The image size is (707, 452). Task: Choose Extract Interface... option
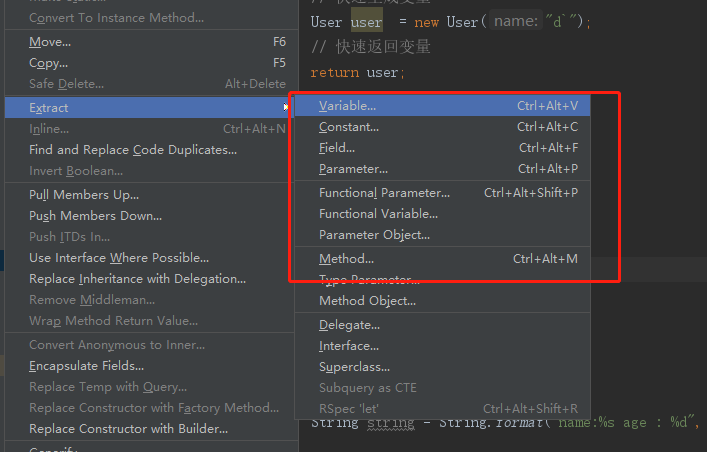(442, 346)
